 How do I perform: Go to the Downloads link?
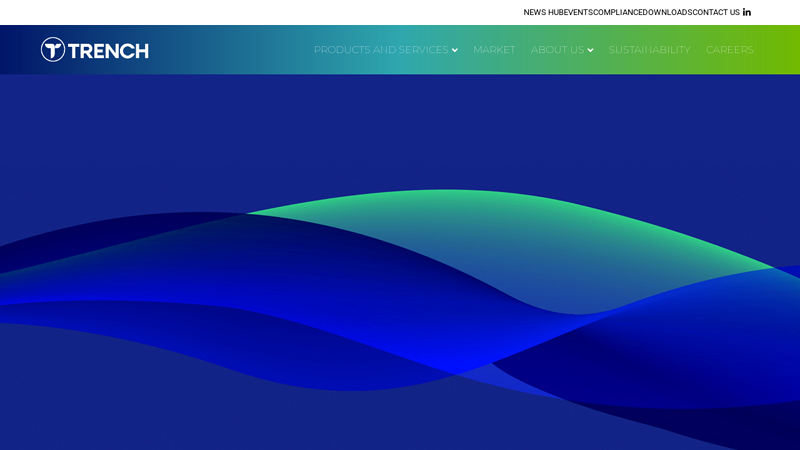tap(669, 12)
